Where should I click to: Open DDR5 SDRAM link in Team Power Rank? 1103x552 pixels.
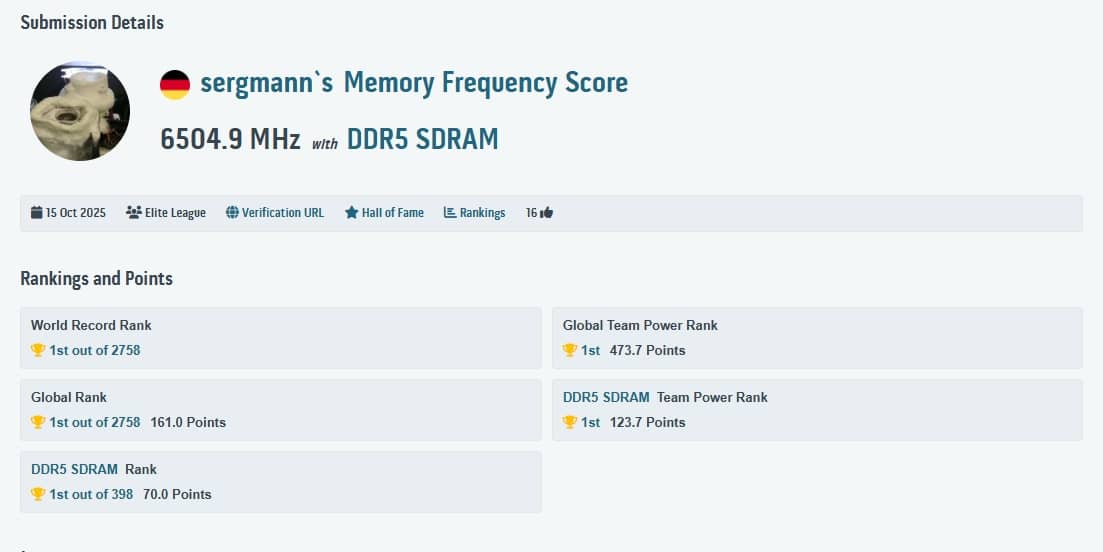[606, 397]
